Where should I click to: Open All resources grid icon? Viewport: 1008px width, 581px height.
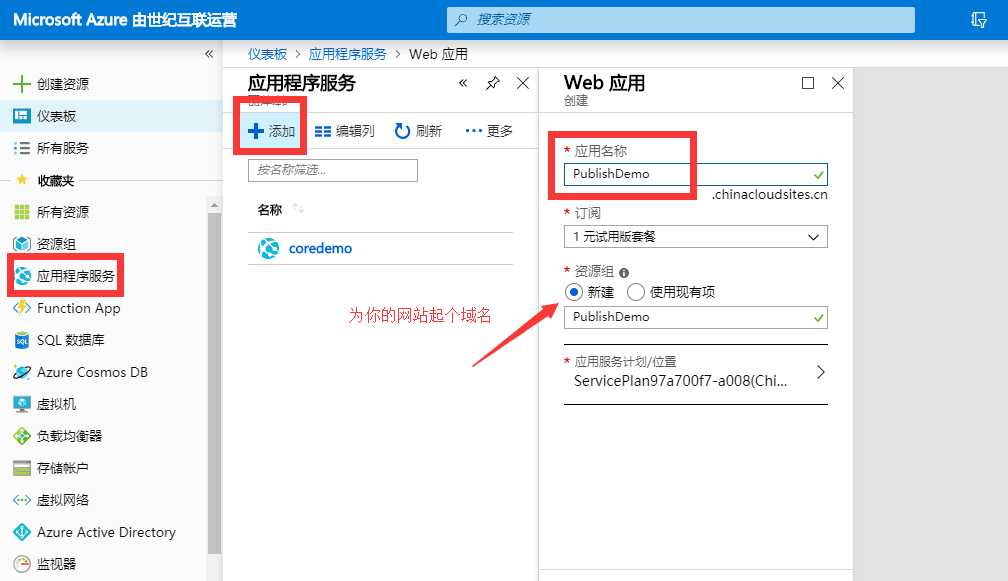pos(22,211)
